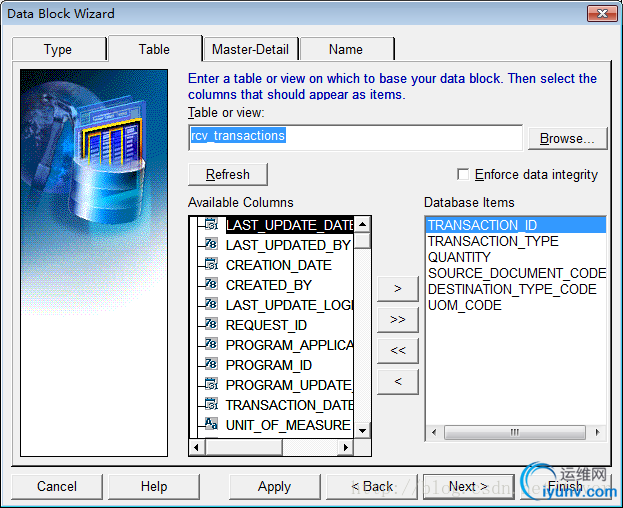Open the Browse... table dialog
This screenshot has height=508, width=623.
click(567, 138)
